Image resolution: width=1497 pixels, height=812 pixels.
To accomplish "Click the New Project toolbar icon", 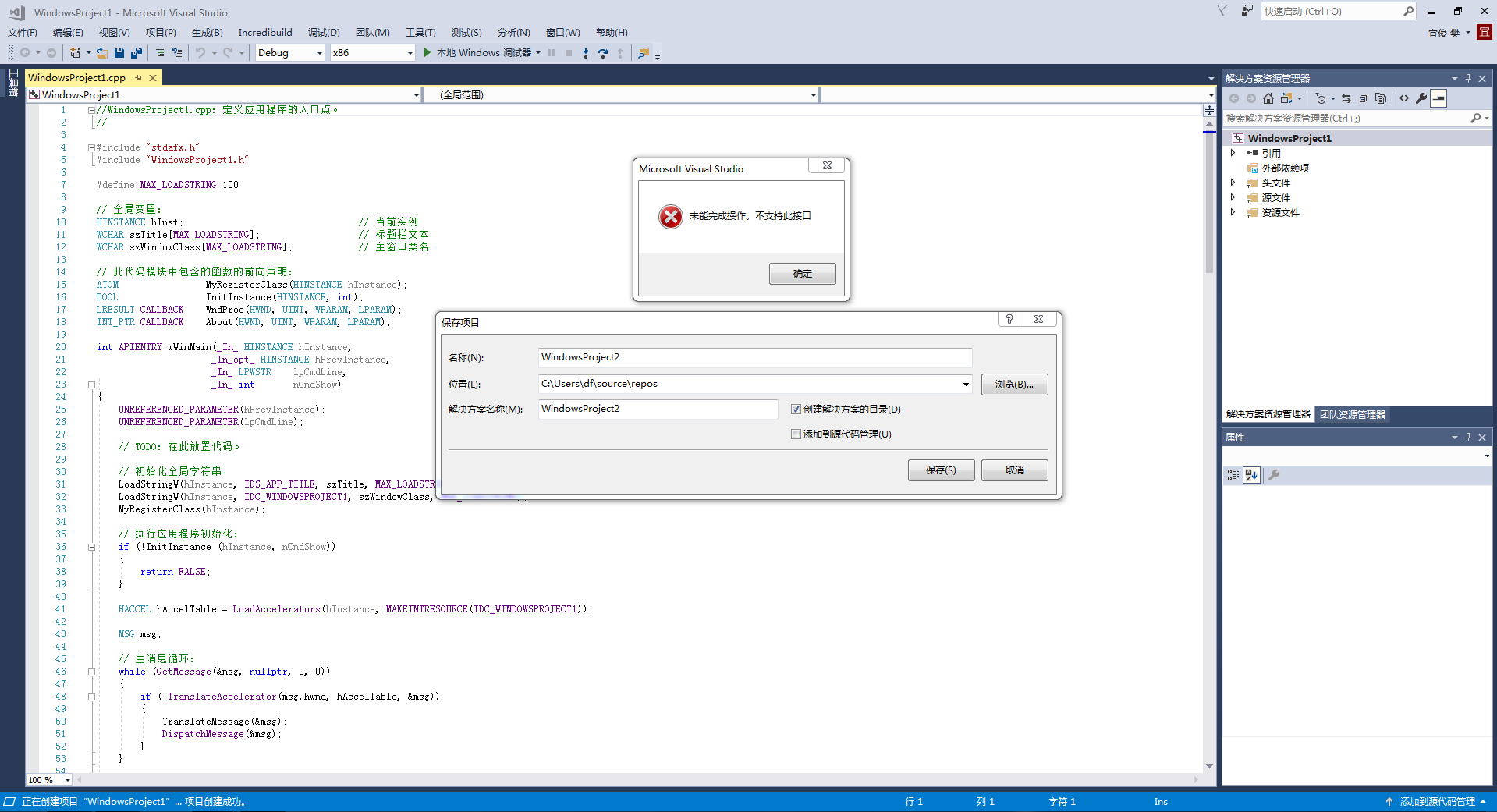I will (76, 53).
